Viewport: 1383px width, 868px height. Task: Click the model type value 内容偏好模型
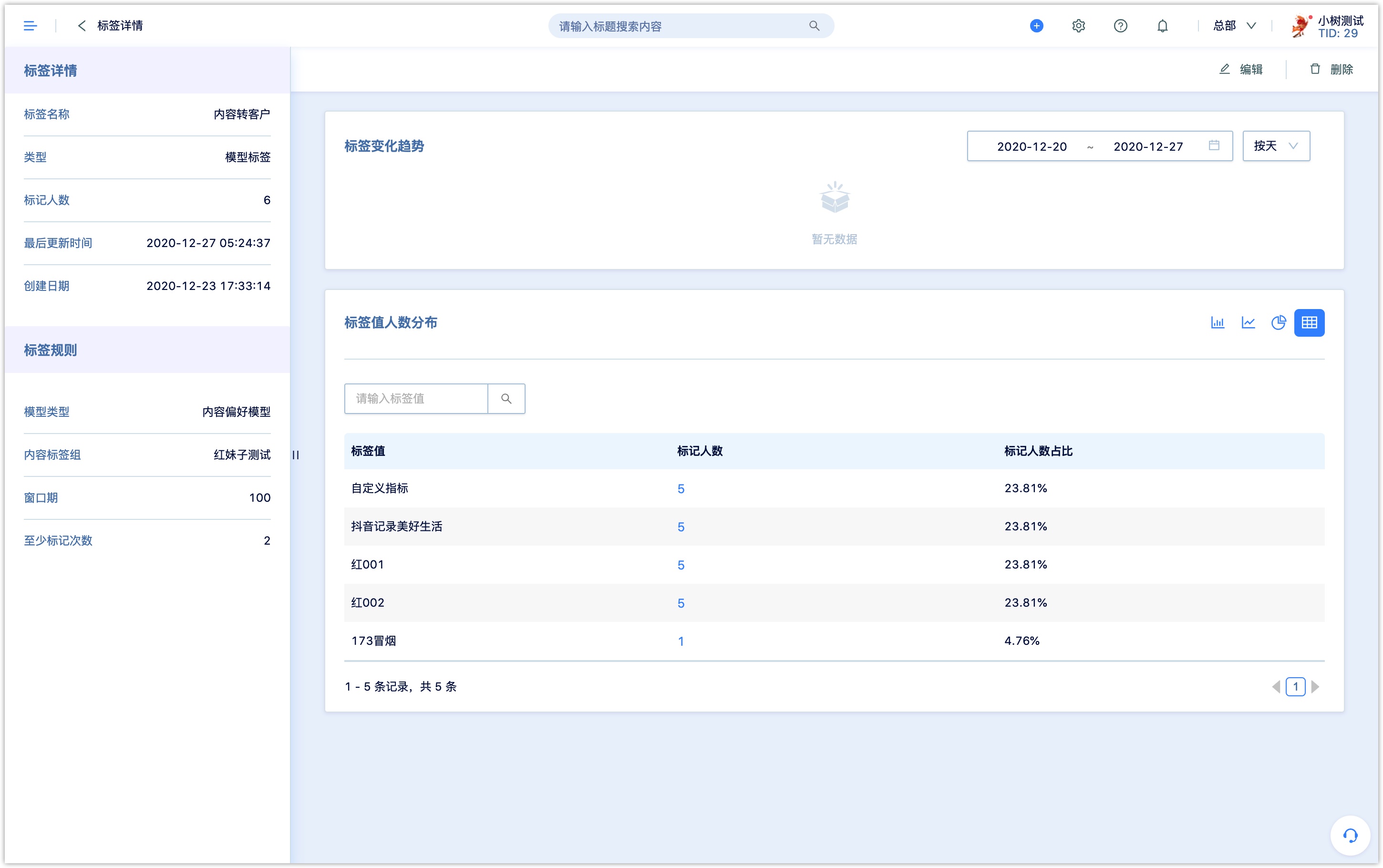click(236, 412)
